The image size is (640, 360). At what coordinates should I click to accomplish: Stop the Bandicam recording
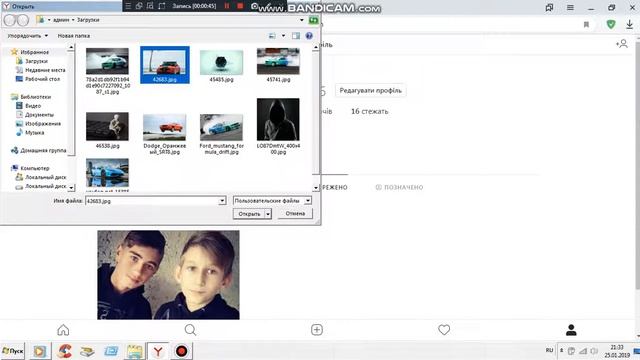(240, 6)
